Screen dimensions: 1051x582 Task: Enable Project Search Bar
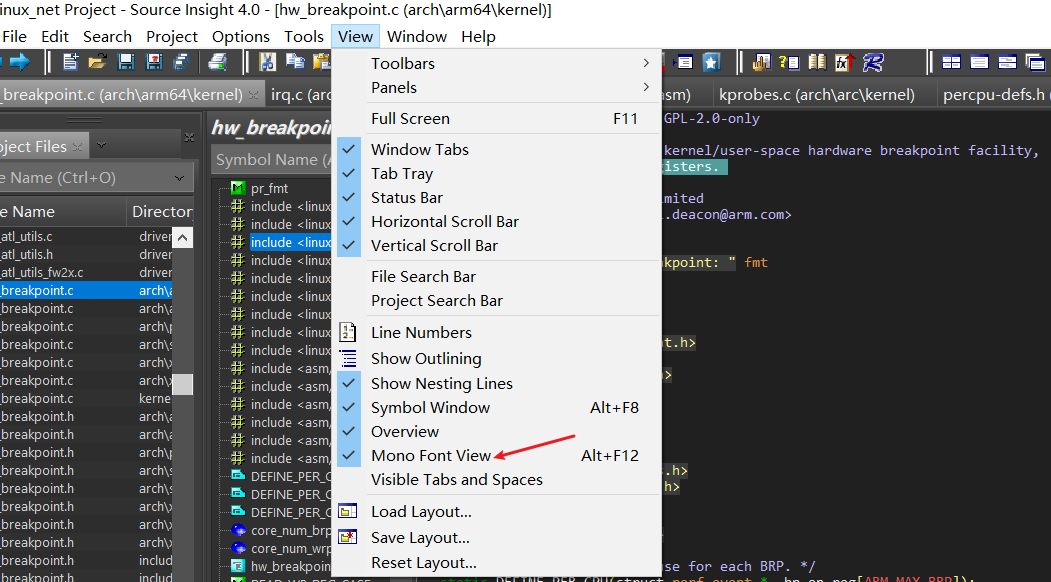(497, 301)
